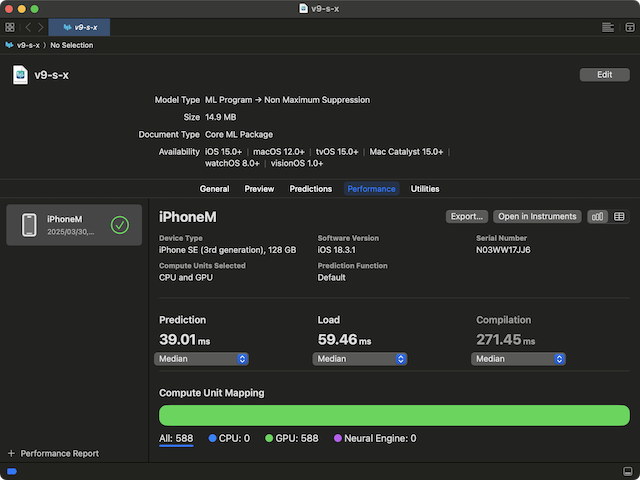The image size is (640, 480).
Task: Switch to bar chart summary view
Action: 598,216
